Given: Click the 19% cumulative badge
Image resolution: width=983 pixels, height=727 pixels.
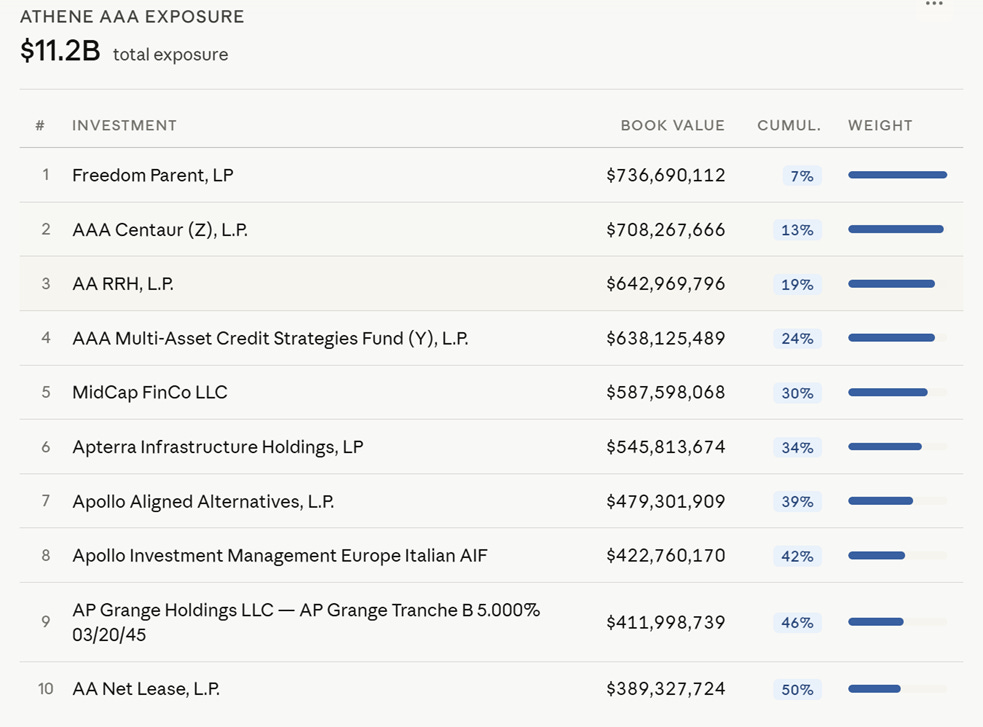Looking at the screenshot, I should 797,285.
